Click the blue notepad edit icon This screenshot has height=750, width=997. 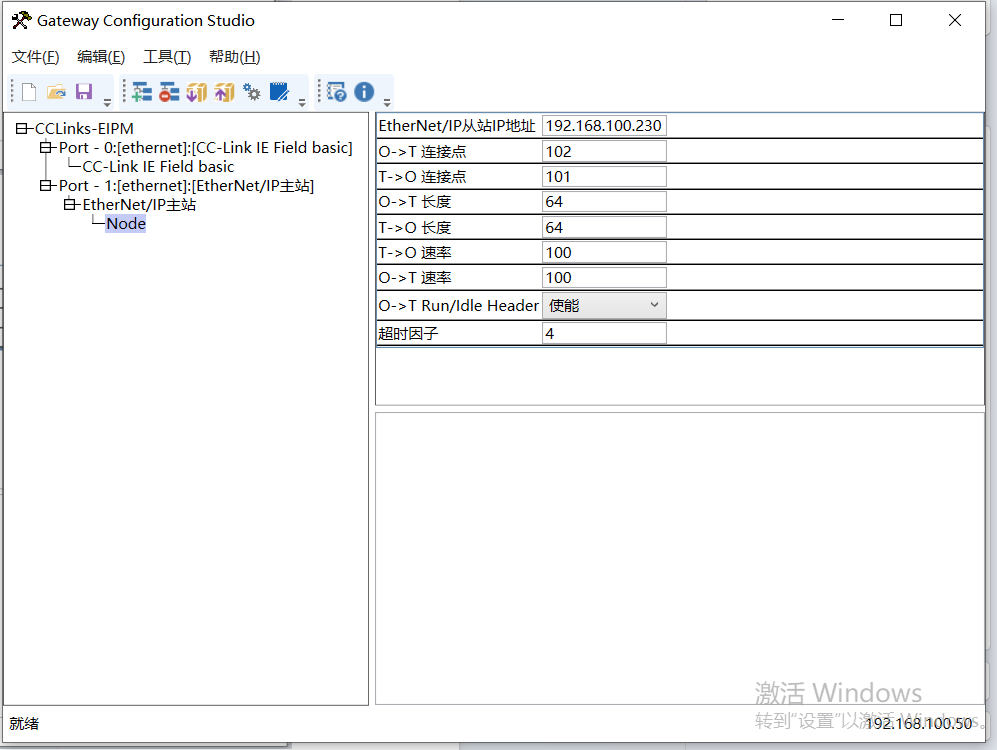280,92
